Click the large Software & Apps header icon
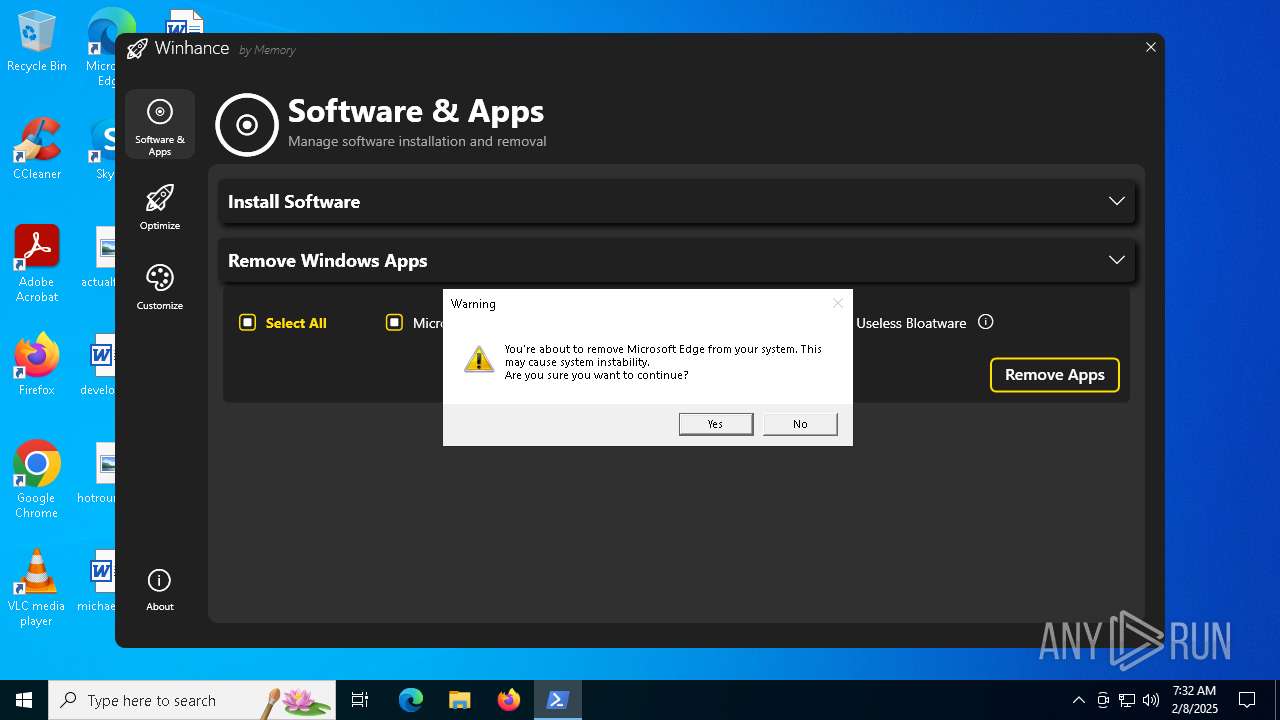This screenshot has width=1280, height=720. click(x=247, y=125)
